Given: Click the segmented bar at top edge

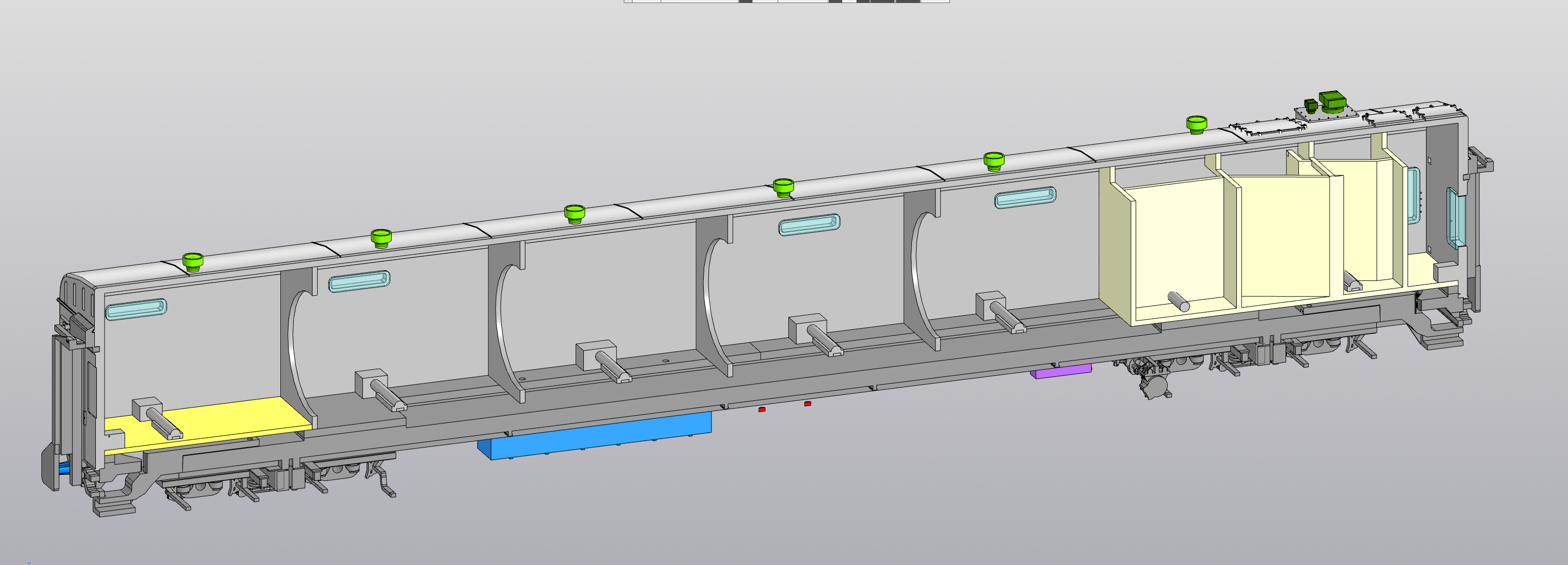Looking at the screenshot, I should click(786, 1).
